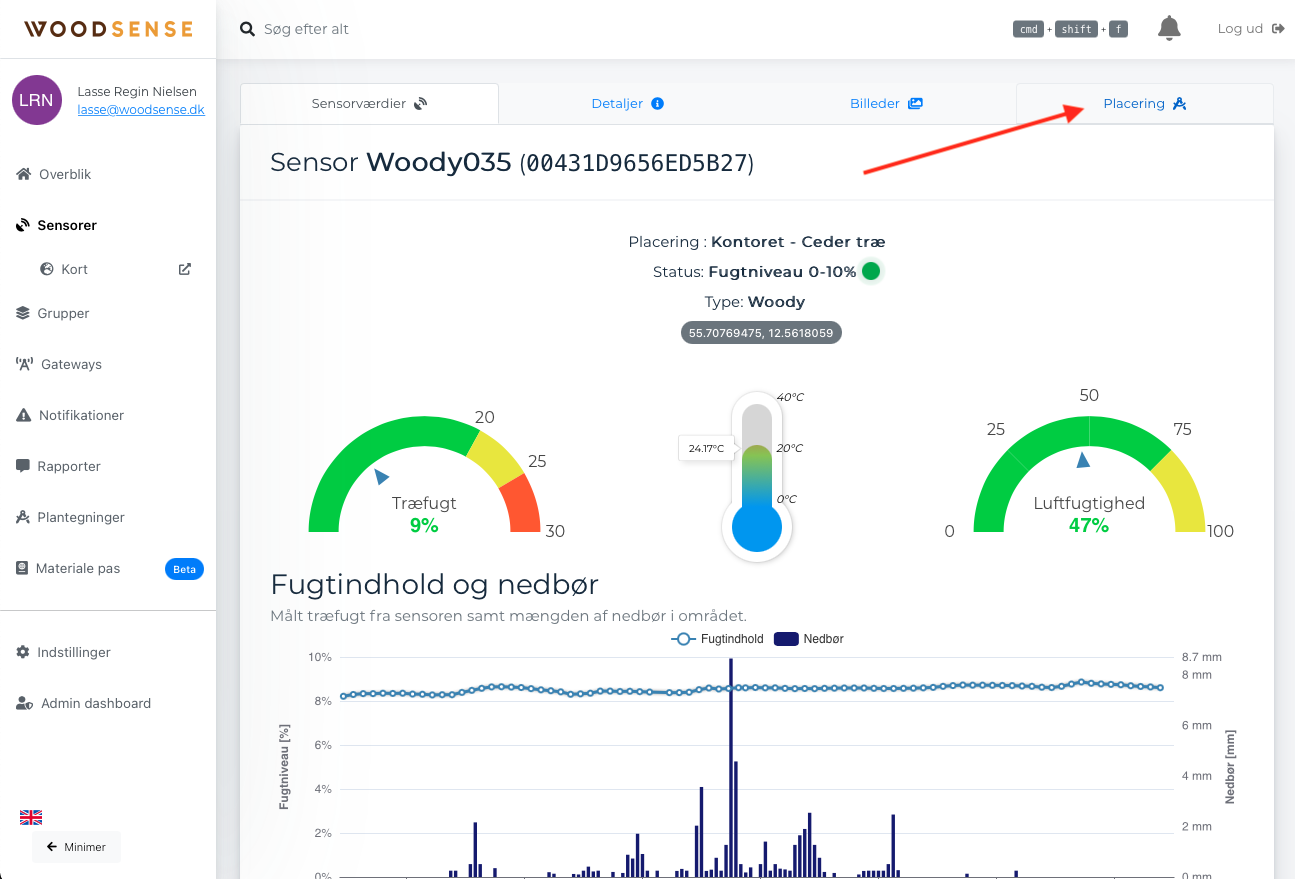Click the Log ud link
This screenshot has width=1295, height=879.
click(1240, 29)
